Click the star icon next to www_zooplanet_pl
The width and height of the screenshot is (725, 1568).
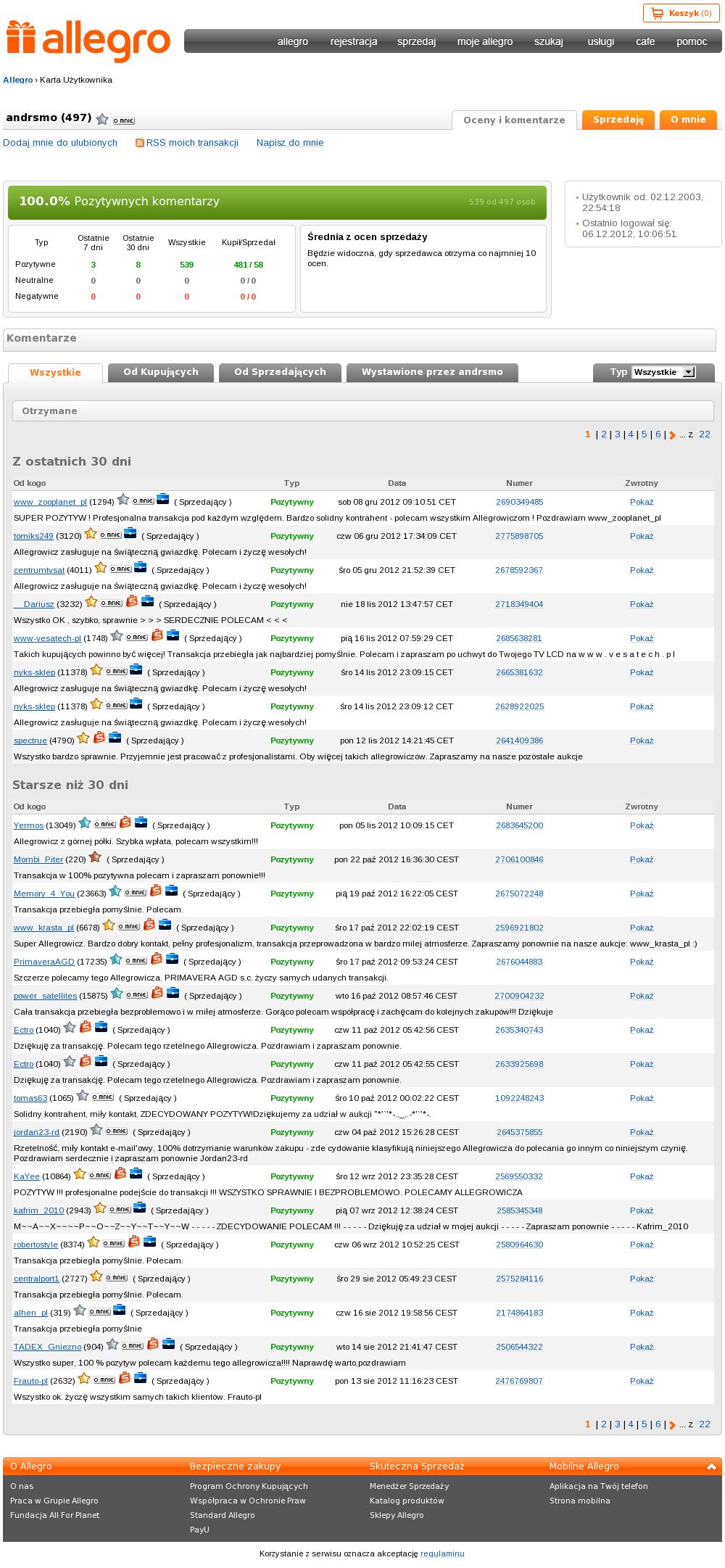(123, 499)
